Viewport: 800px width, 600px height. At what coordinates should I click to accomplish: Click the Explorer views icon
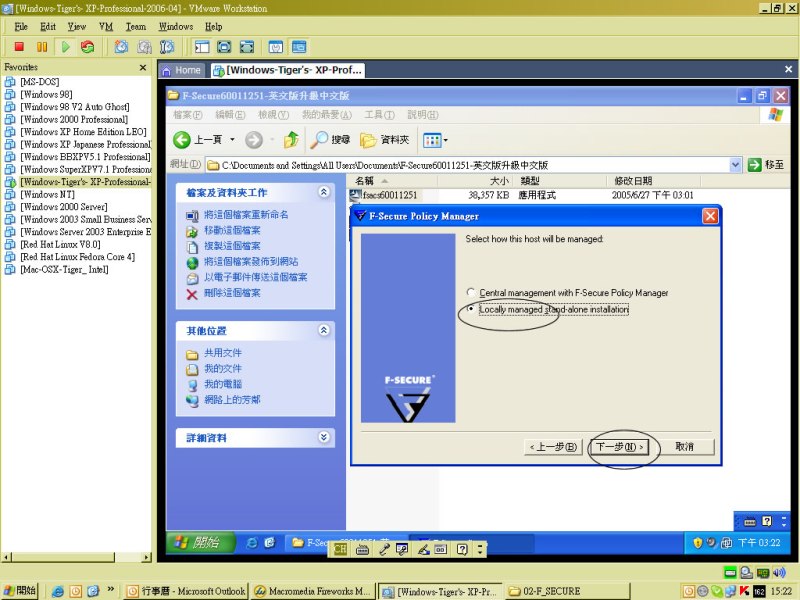432,140
